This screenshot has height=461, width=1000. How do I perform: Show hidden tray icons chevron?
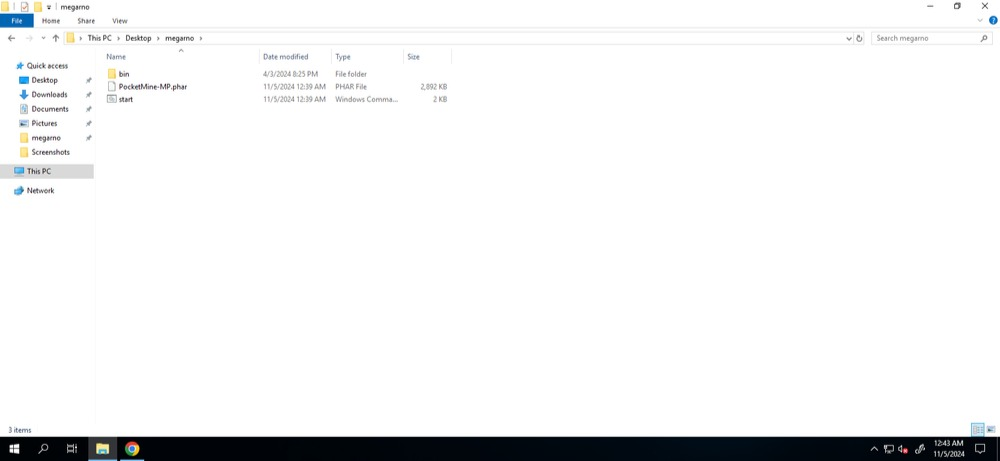point(874,449)
